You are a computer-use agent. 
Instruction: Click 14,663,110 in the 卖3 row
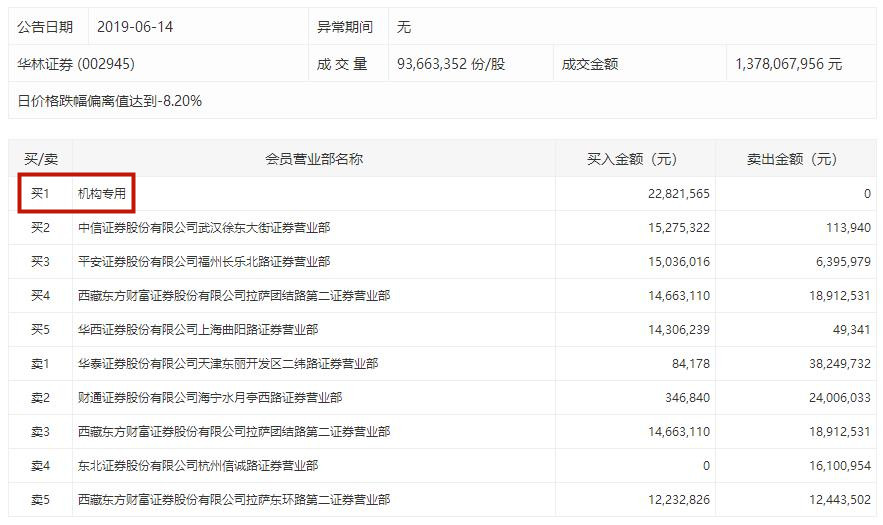[679, 431]
